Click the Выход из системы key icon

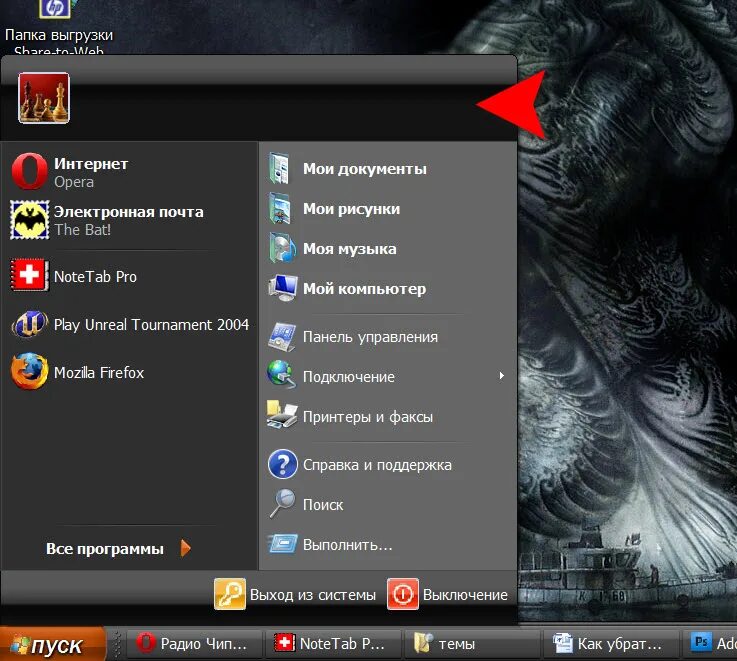pos(229,594)
